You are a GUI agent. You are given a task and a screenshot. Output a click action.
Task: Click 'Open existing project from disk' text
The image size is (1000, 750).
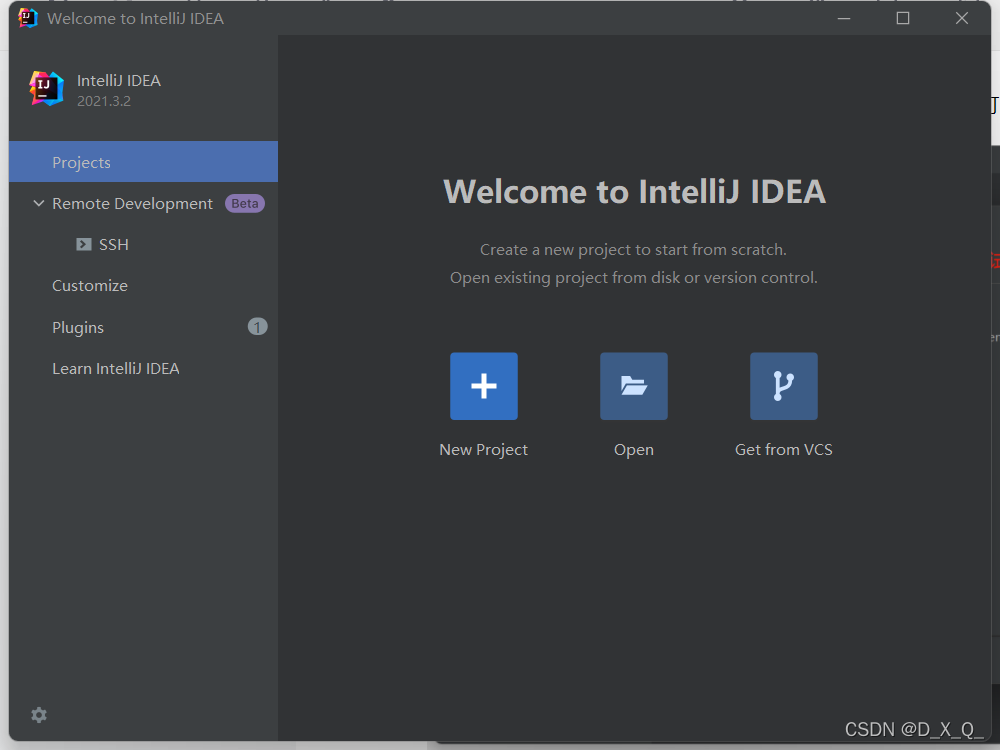click(633, 277)
